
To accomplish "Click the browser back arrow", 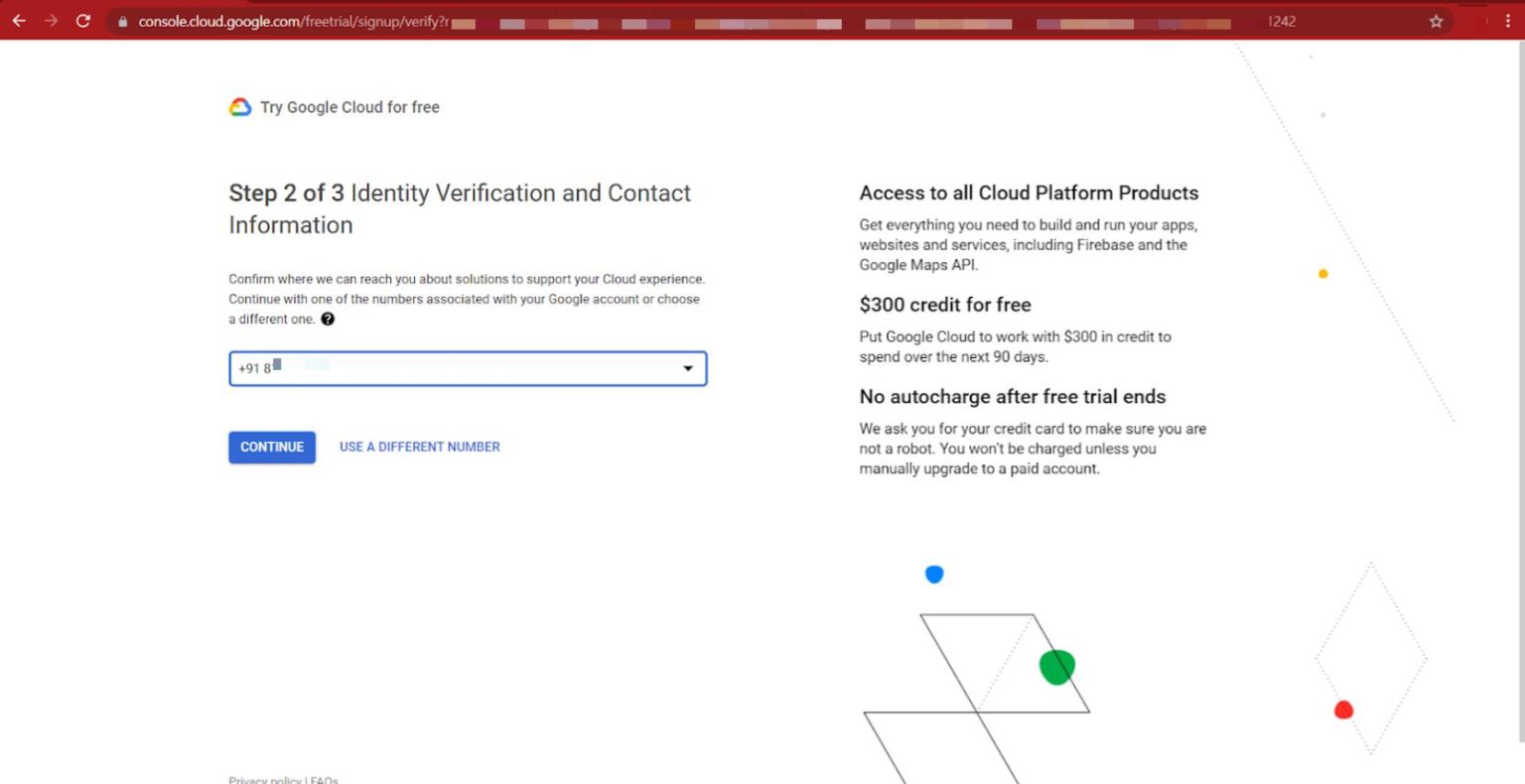I will [x=19, y=20].
